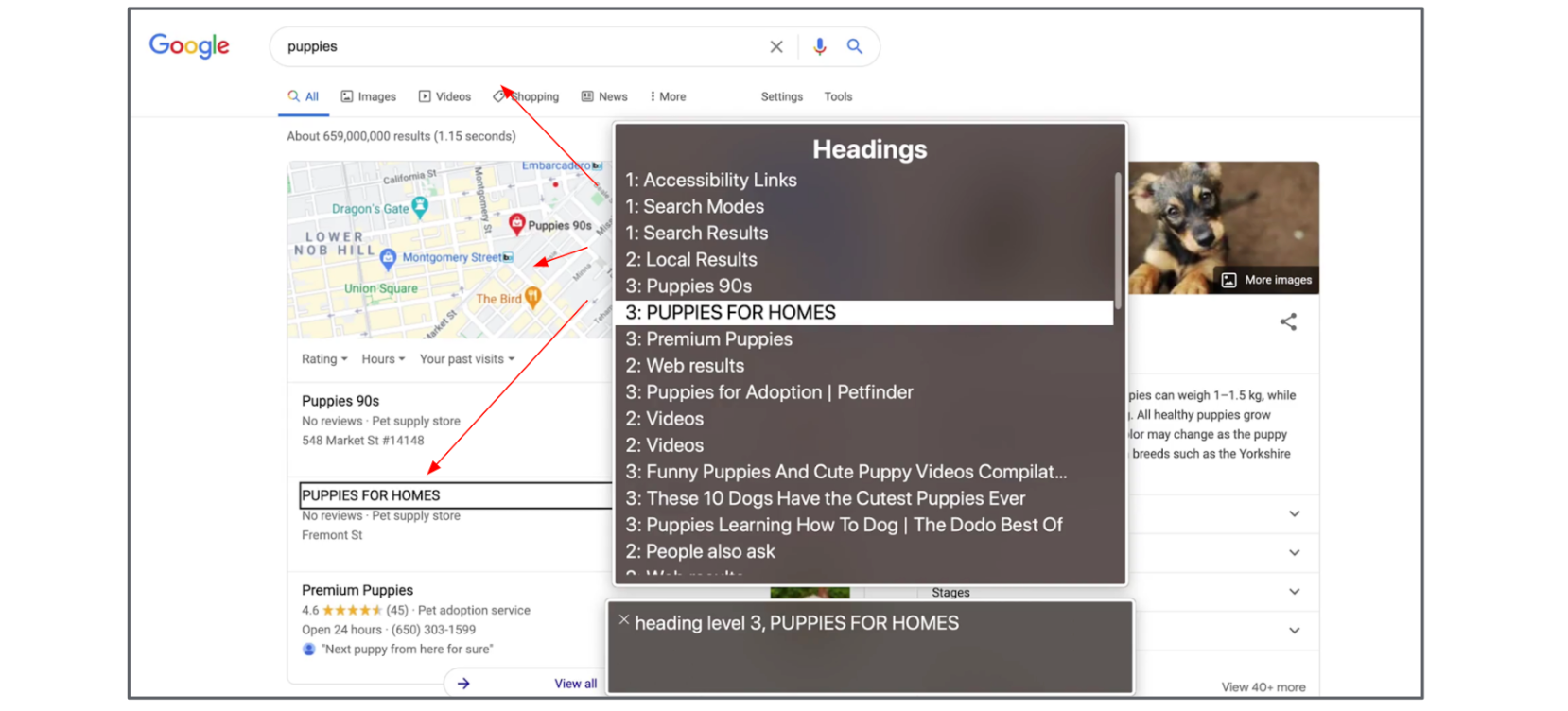Click the Google logo
This screenshot has height=711, width=1568.
pyautogui.click(x=189, y=45)
